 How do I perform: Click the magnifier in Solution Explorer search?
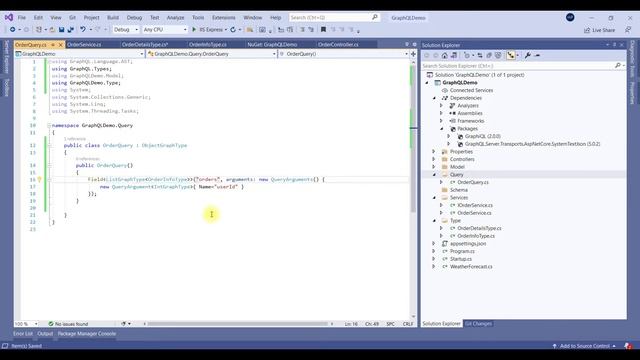pos(618,66)
